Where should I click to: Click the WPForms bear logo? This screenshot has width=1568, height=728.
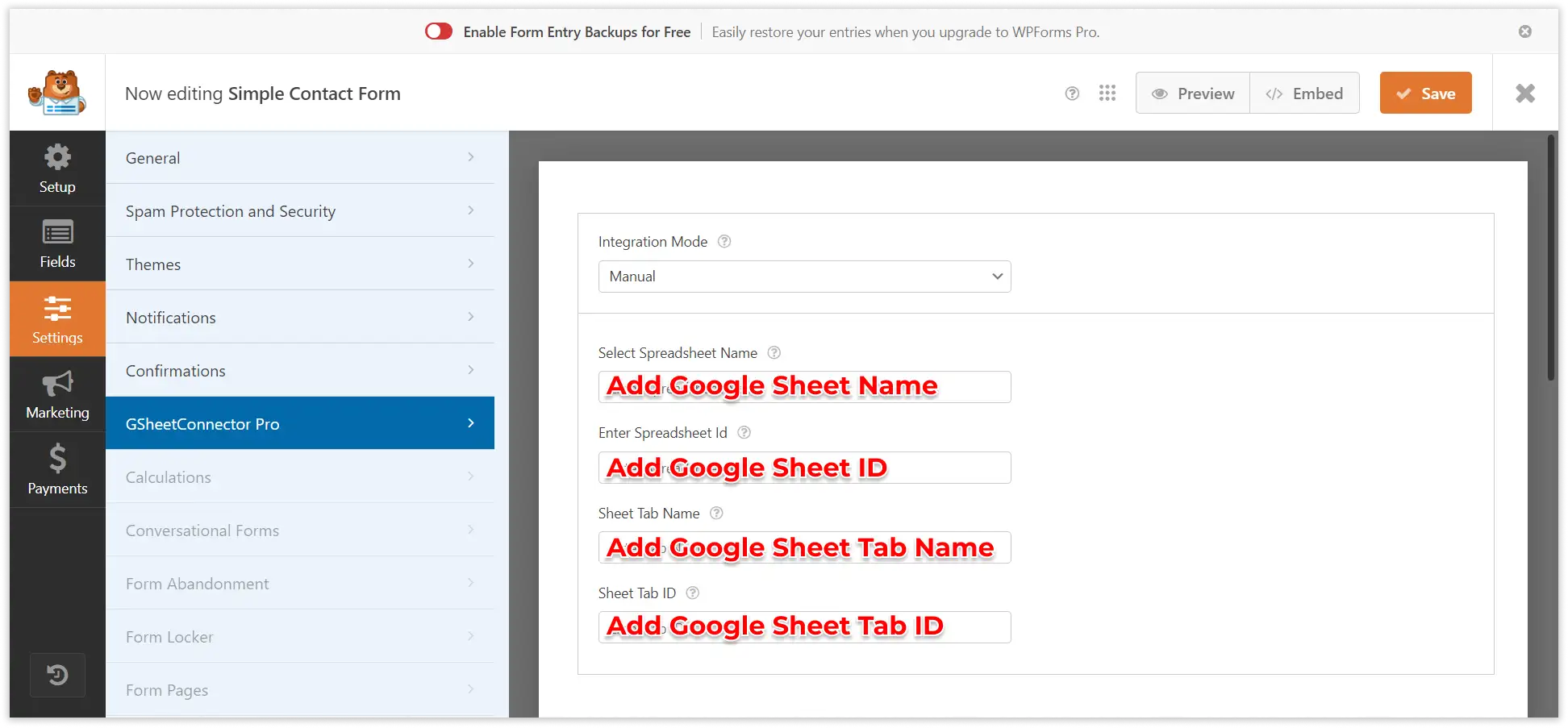57,92
